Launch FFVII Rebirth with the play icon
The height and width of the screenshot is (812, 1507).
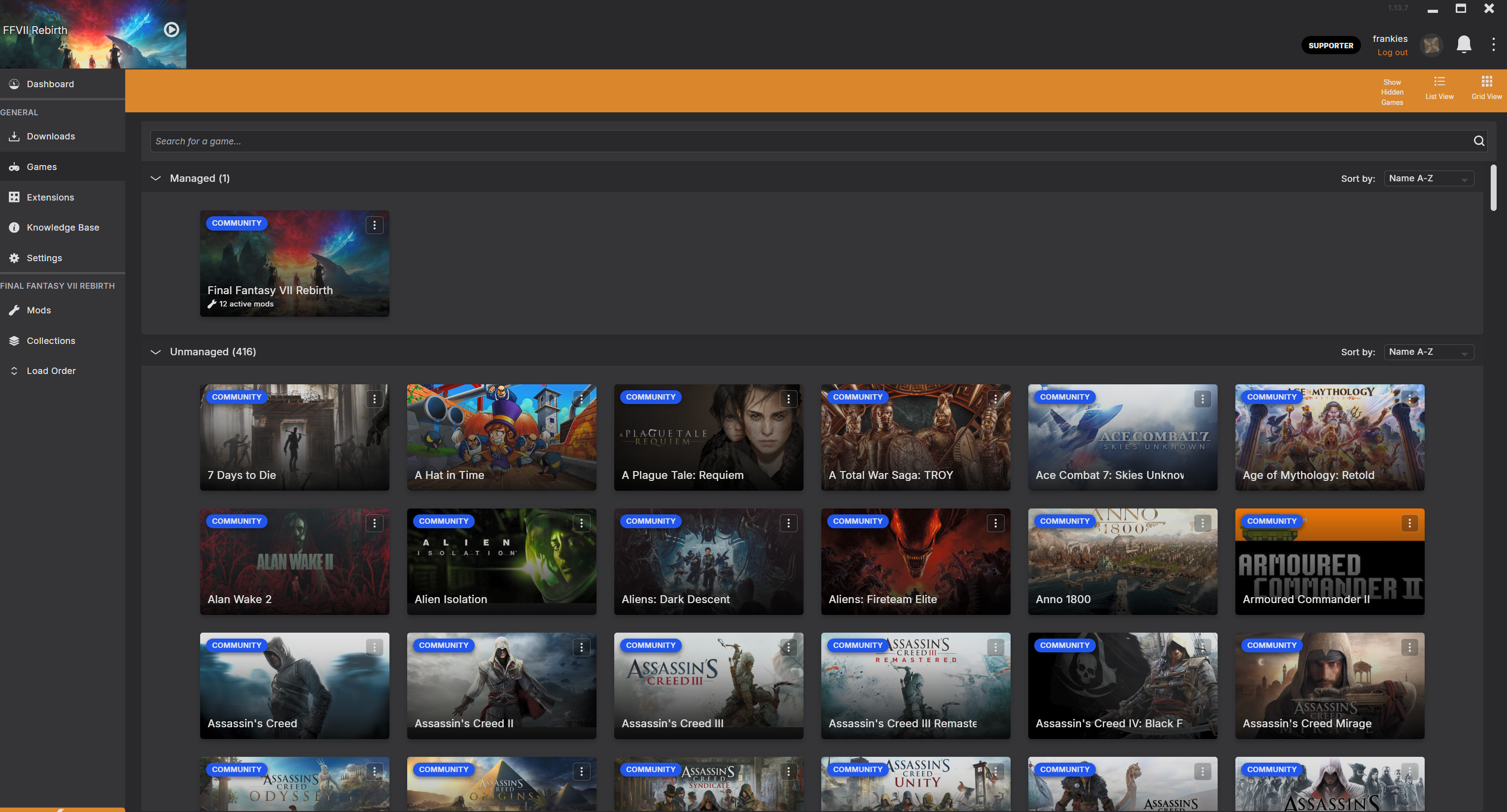pyautogui.click(x=172, y=29)
